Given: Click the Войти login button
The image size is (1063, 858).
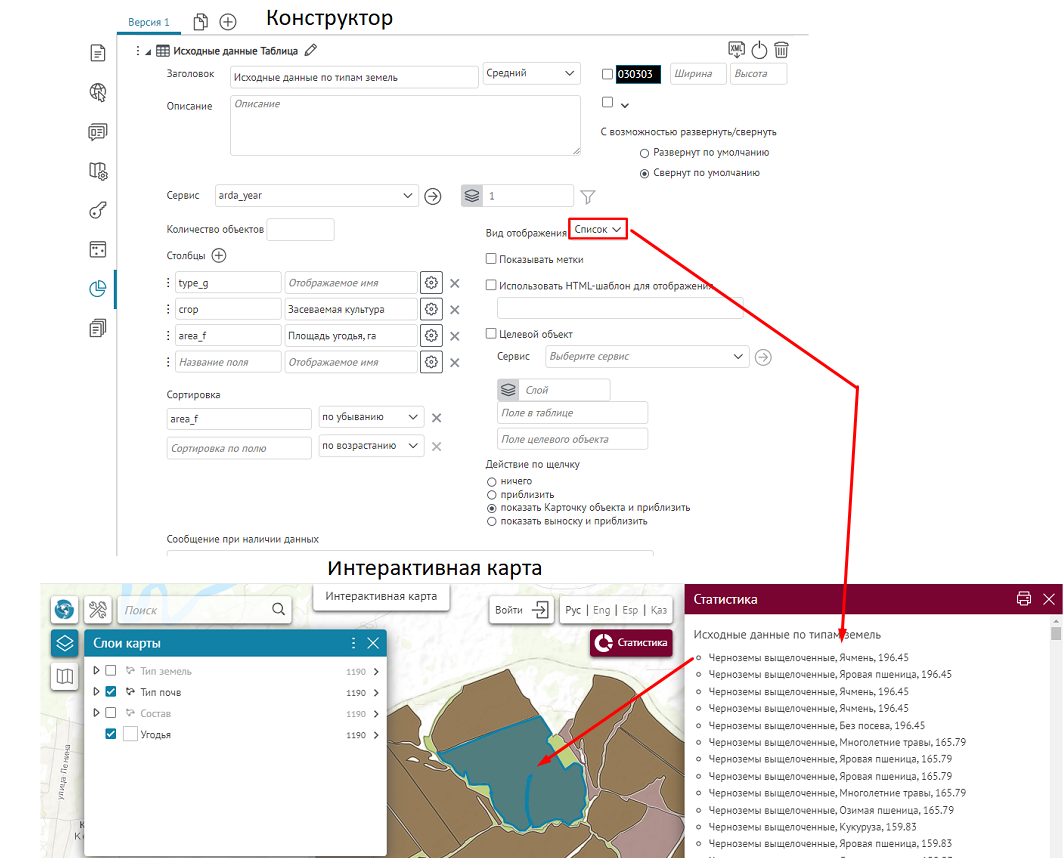Looking at the screenshot, I should [x=521, y=610].
